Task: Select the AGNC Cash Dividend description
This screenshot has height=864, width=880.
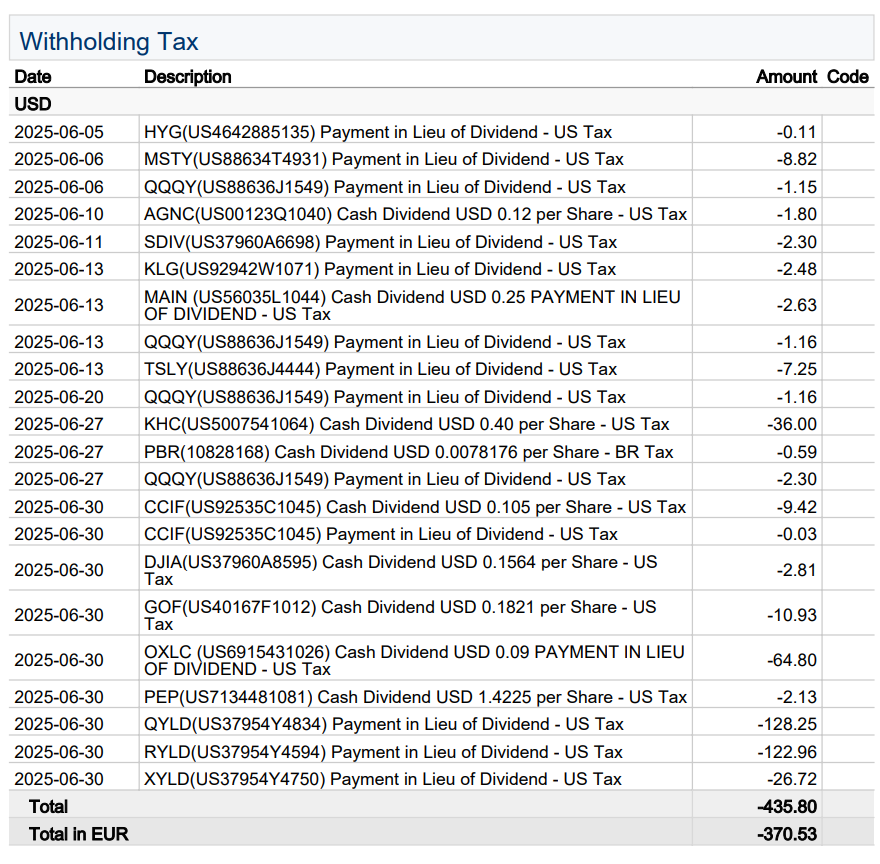Action: [415, 214]
